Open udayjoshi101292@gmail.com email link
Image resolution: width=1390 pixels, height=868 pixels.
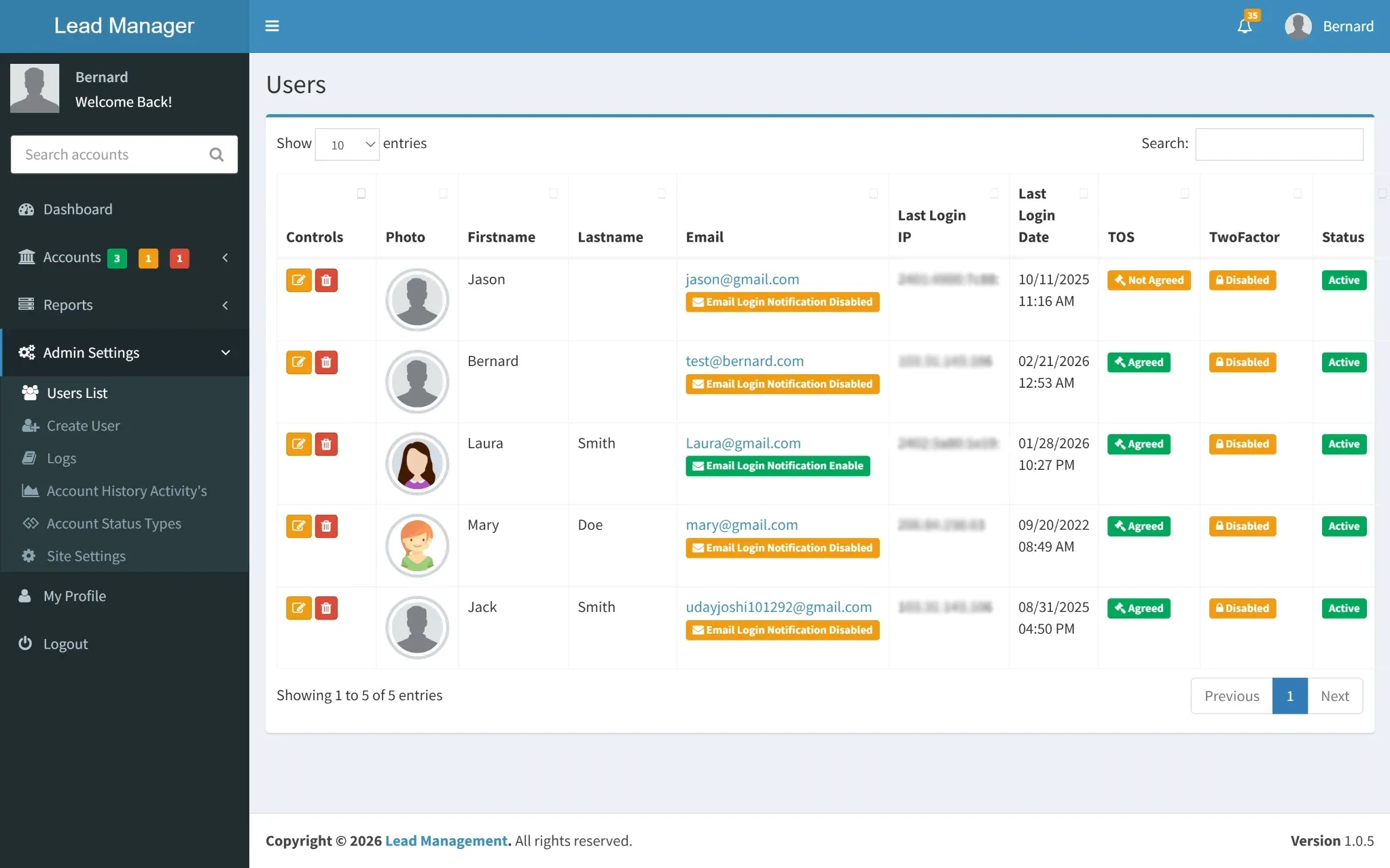click(779, 607)
